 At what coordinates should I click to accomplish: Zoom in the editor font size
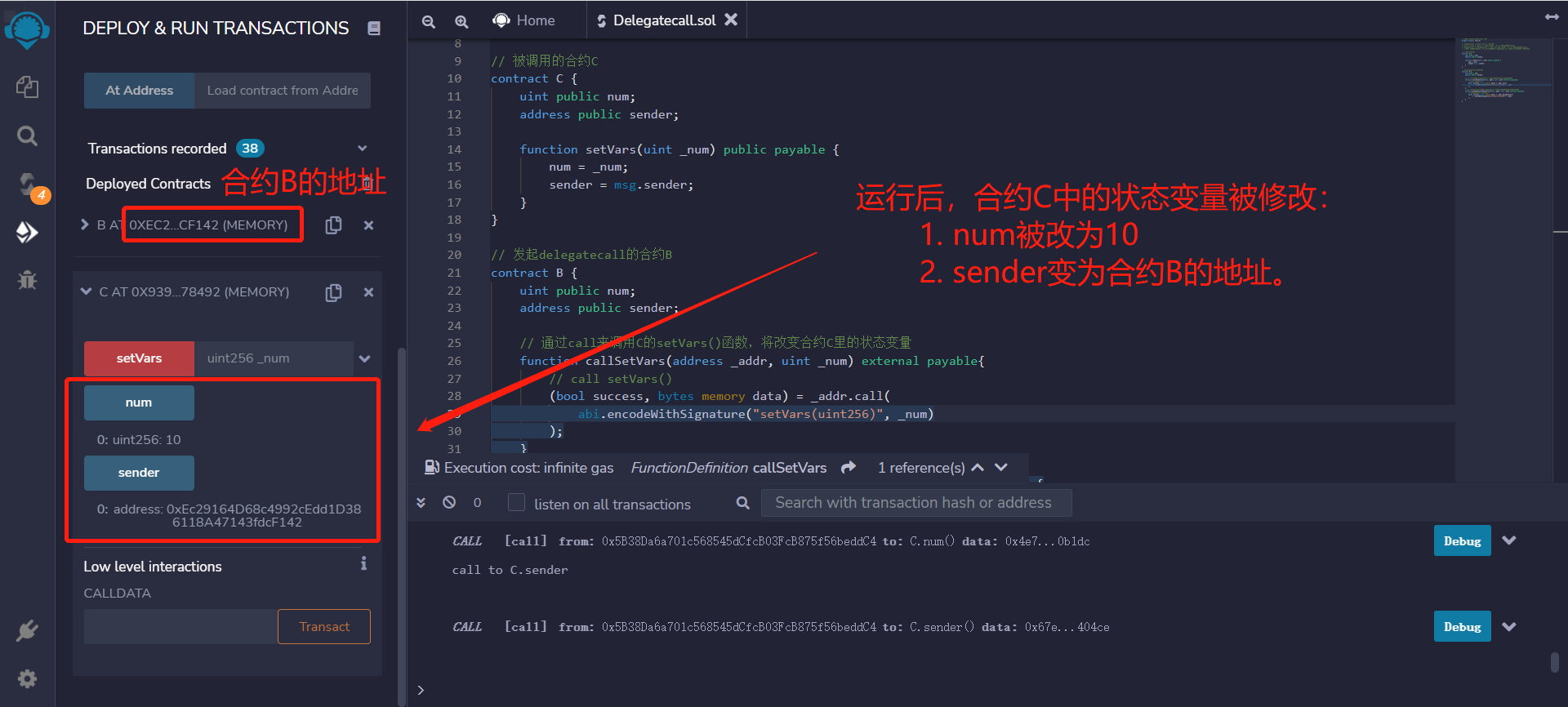[461, 21]
